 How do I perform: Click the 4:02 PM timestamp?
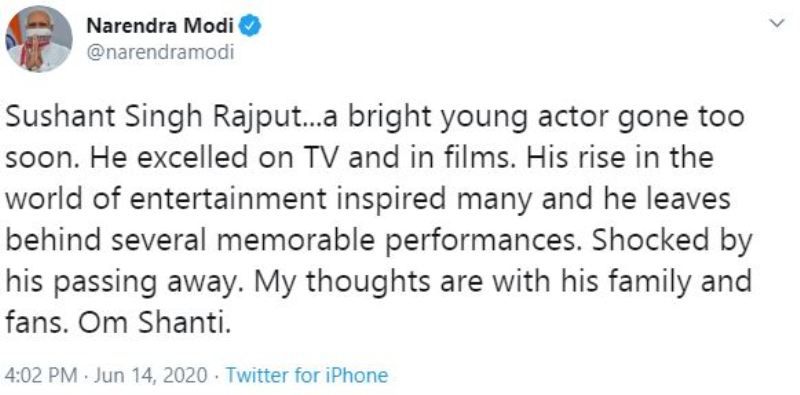click(x=40, y=376)
